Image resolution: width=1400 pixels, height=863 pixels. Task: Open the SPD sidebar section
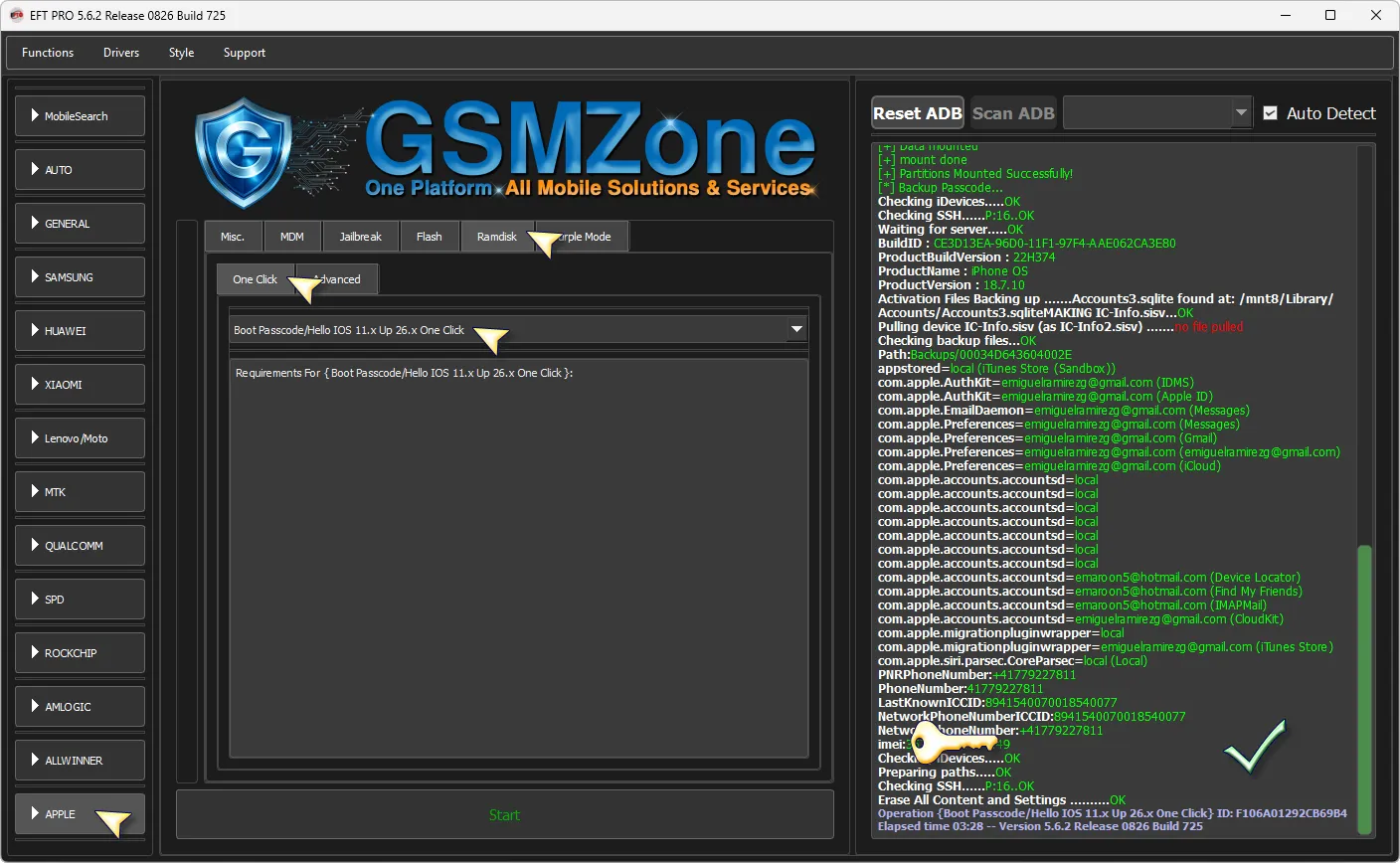pos(80,600)
